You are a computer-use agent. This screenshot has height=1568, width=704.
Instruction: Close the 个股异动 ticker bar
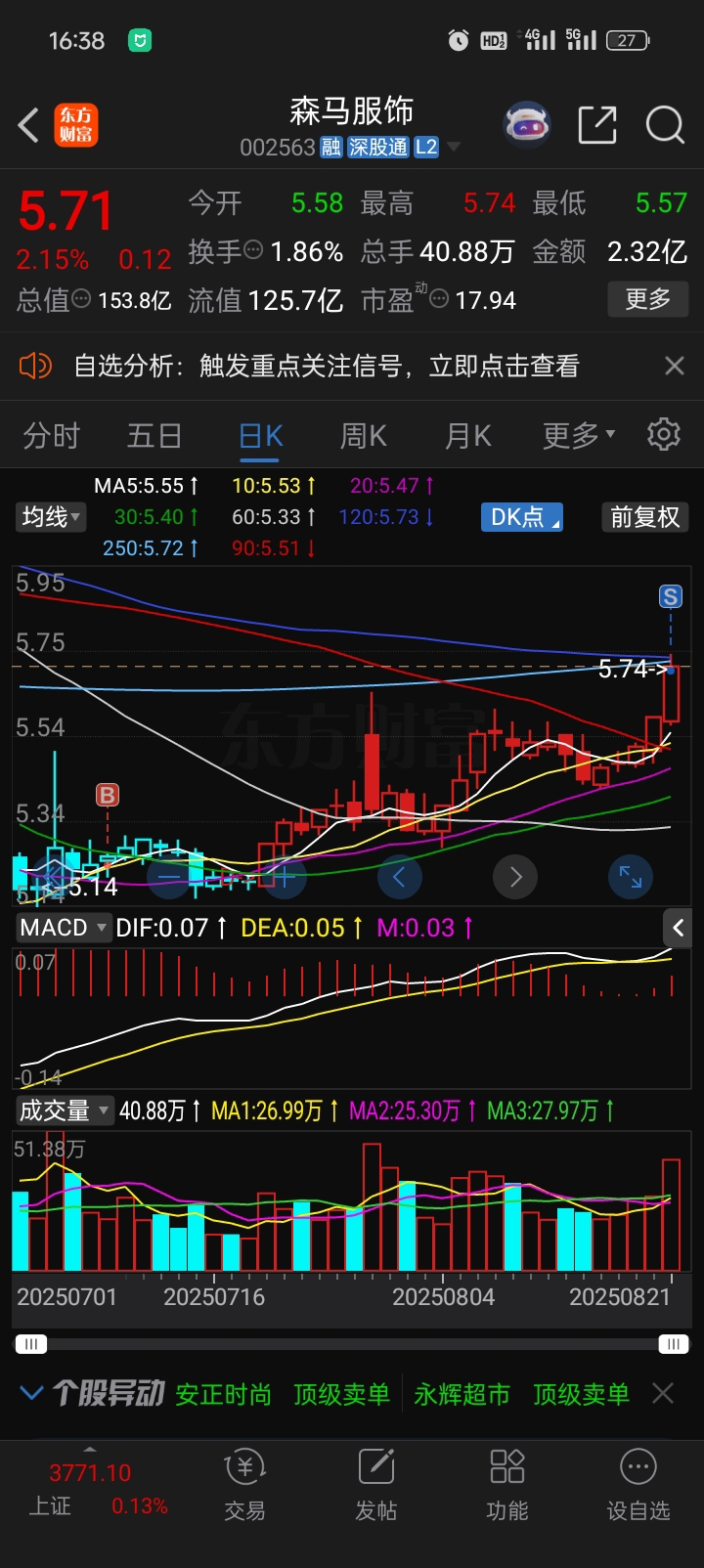[x=663, y=1393]
